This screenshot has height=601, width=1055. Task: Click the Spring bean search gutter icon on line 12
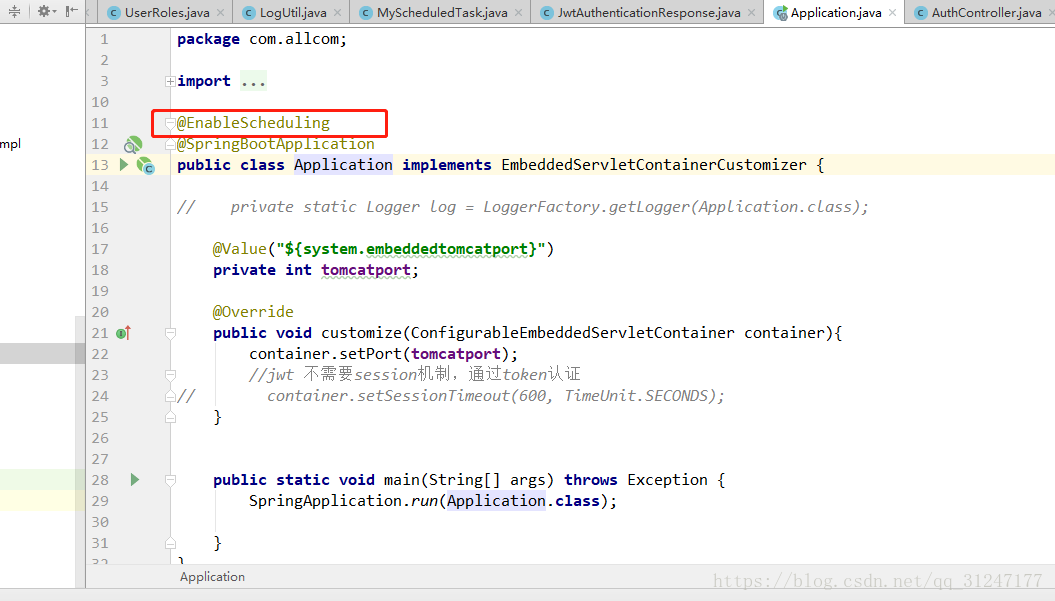pos(133,144)
